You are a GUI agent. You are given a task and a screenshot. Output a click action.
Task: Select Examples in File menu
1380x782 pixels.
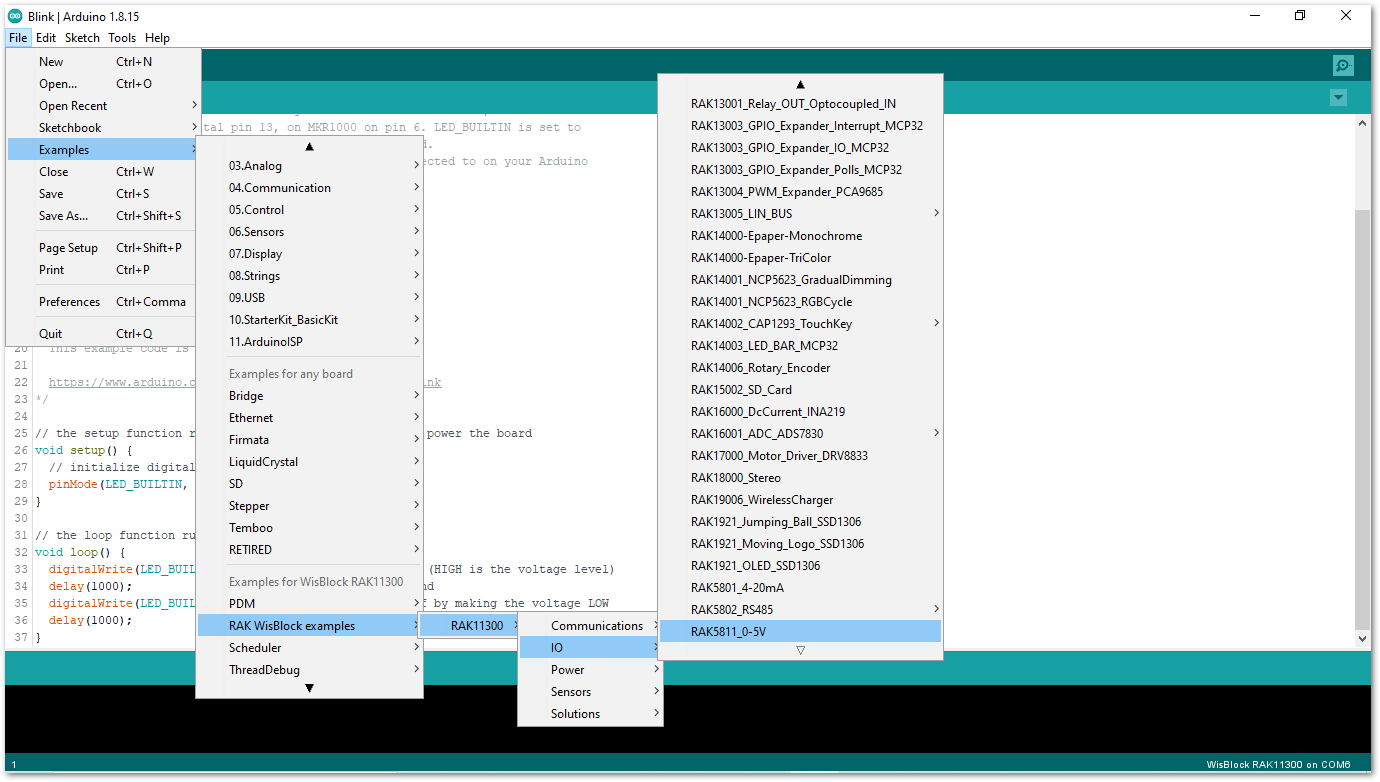pos(103,150)
